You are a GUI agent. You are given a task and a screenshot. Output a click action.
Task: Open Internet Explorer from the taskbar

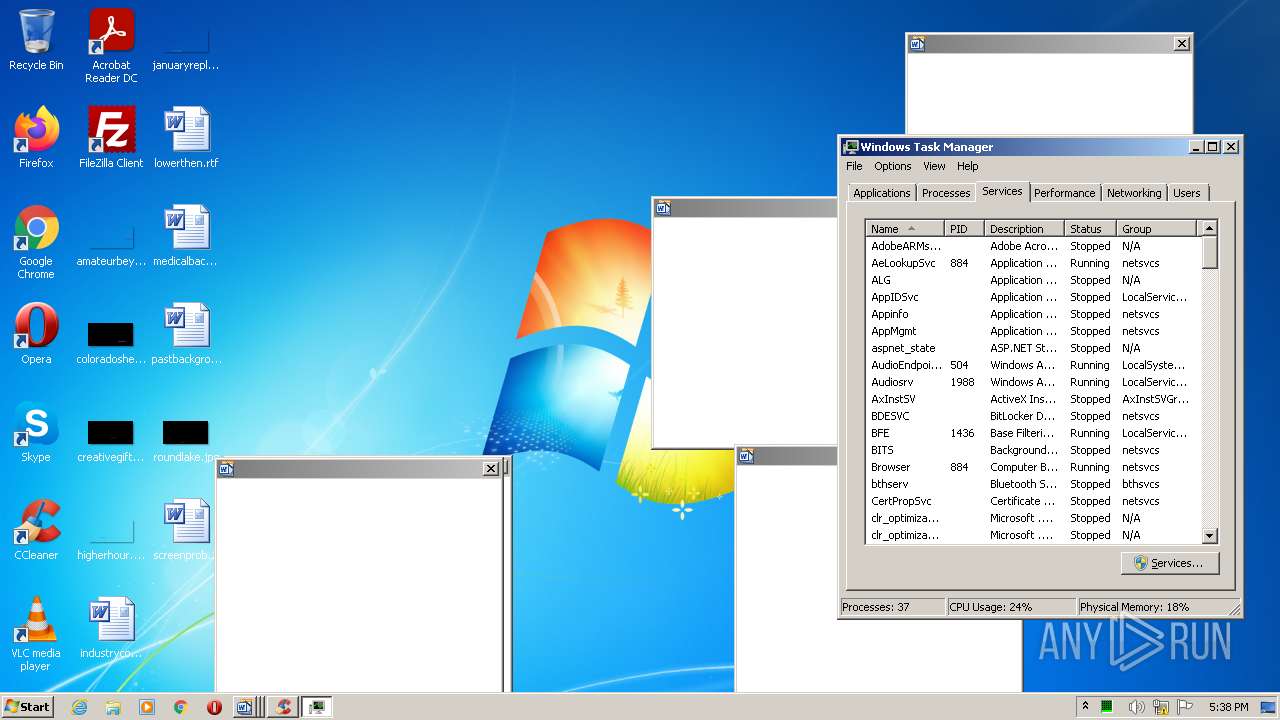[79, 707]
